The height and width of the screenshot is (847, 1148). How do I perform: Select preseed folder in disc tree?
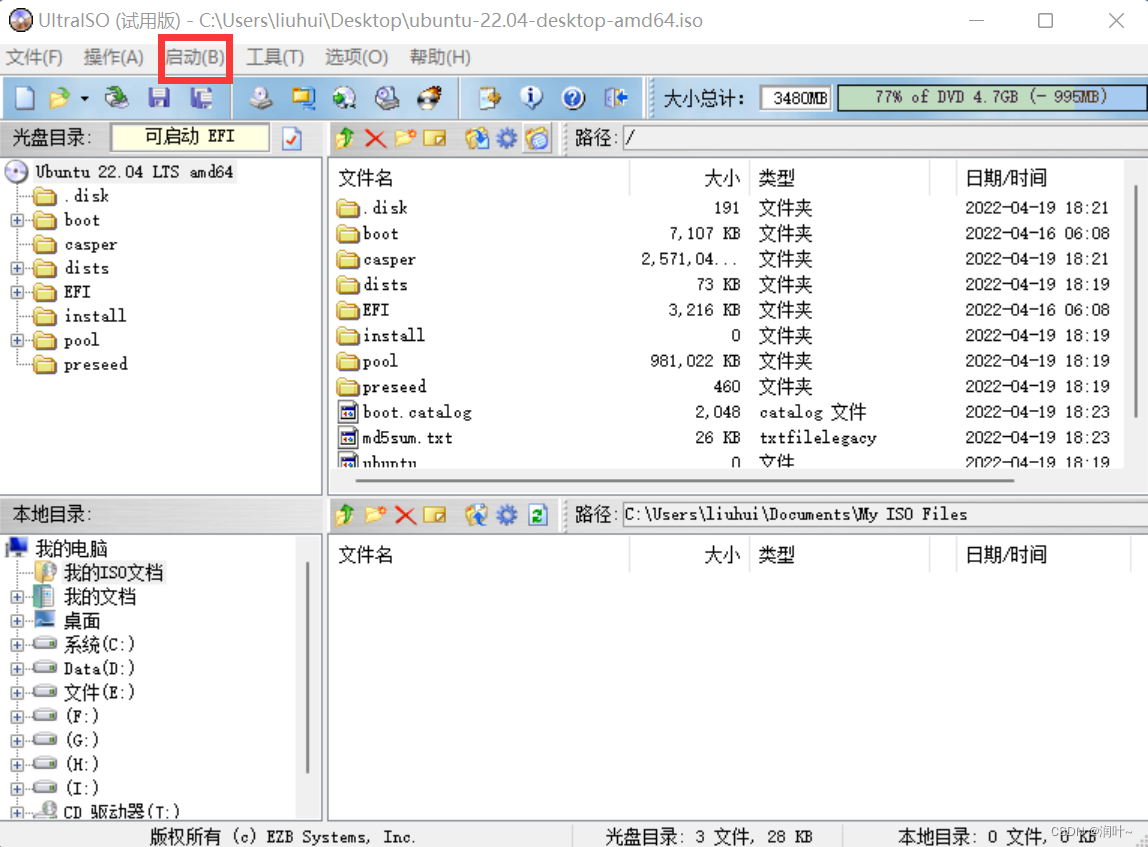(95, 364)
